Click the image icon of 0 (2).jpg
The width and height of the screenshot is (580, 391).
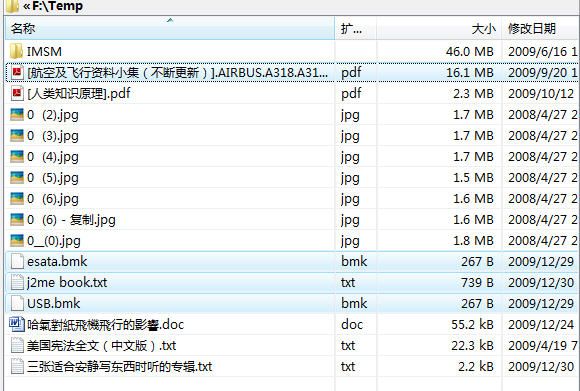coord(17,115)
